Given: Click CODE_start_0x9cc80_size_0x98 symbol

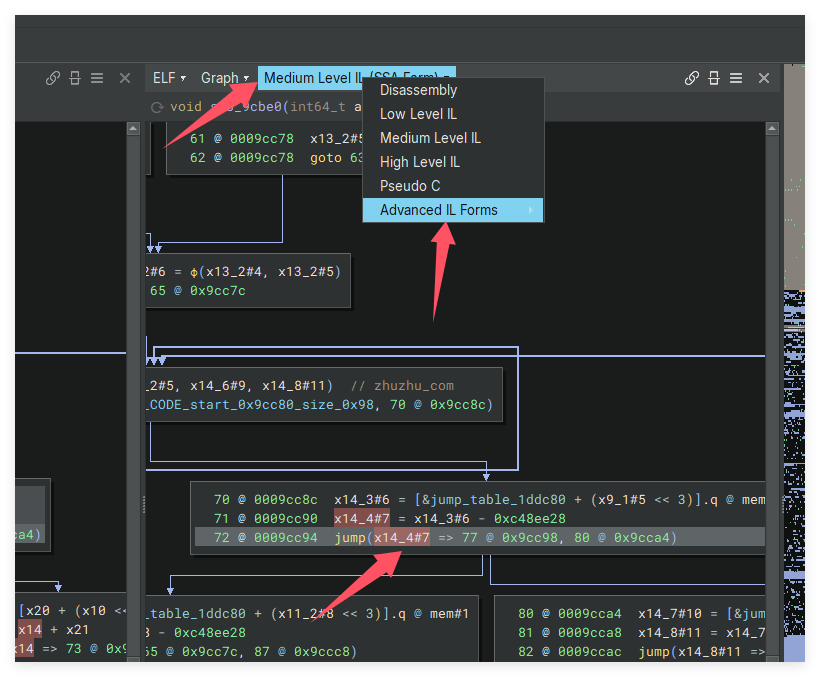Looking at the screenshot, I should coord(261,405).
